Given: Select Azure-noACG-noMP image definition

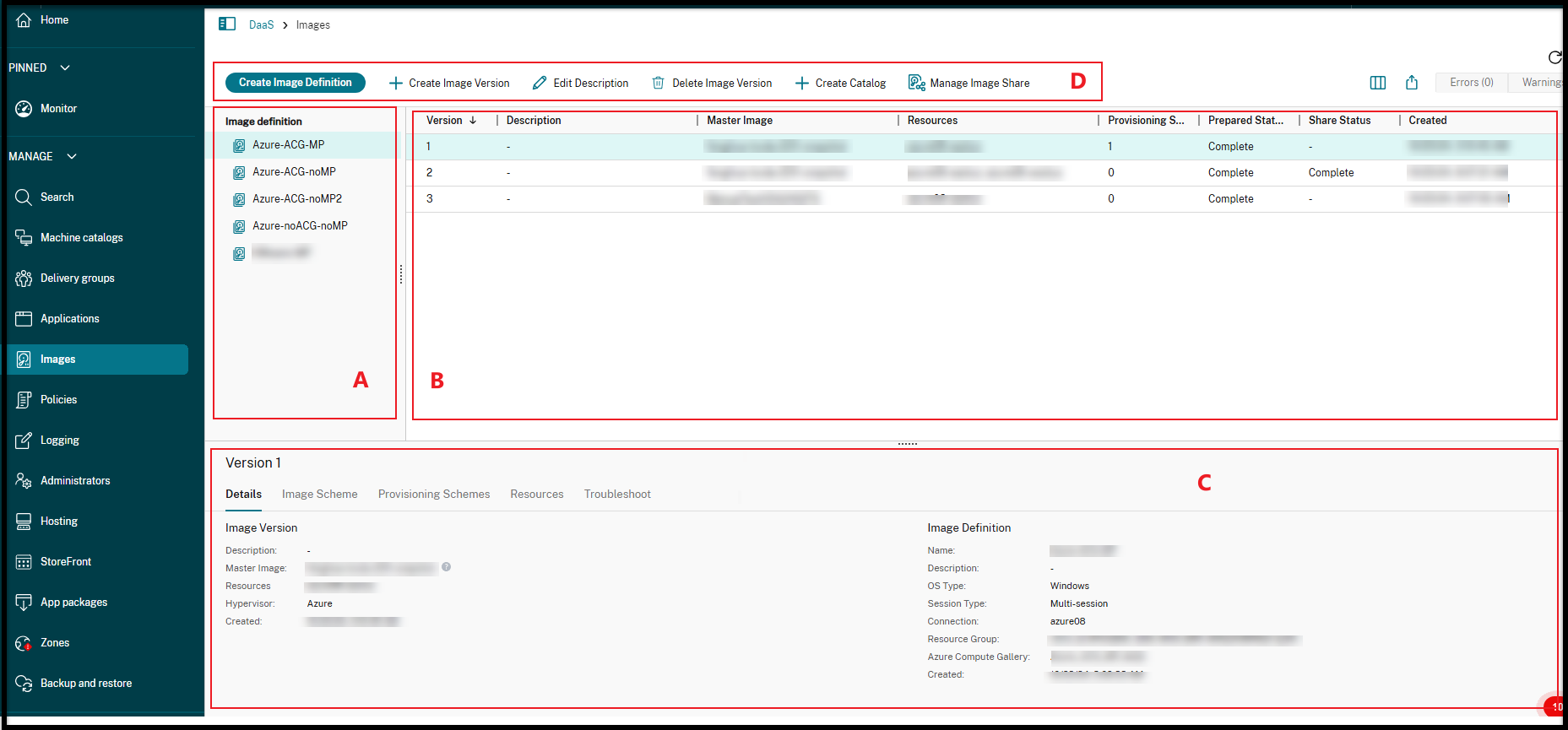Looking at the screenshot, I should coord(301,226).
